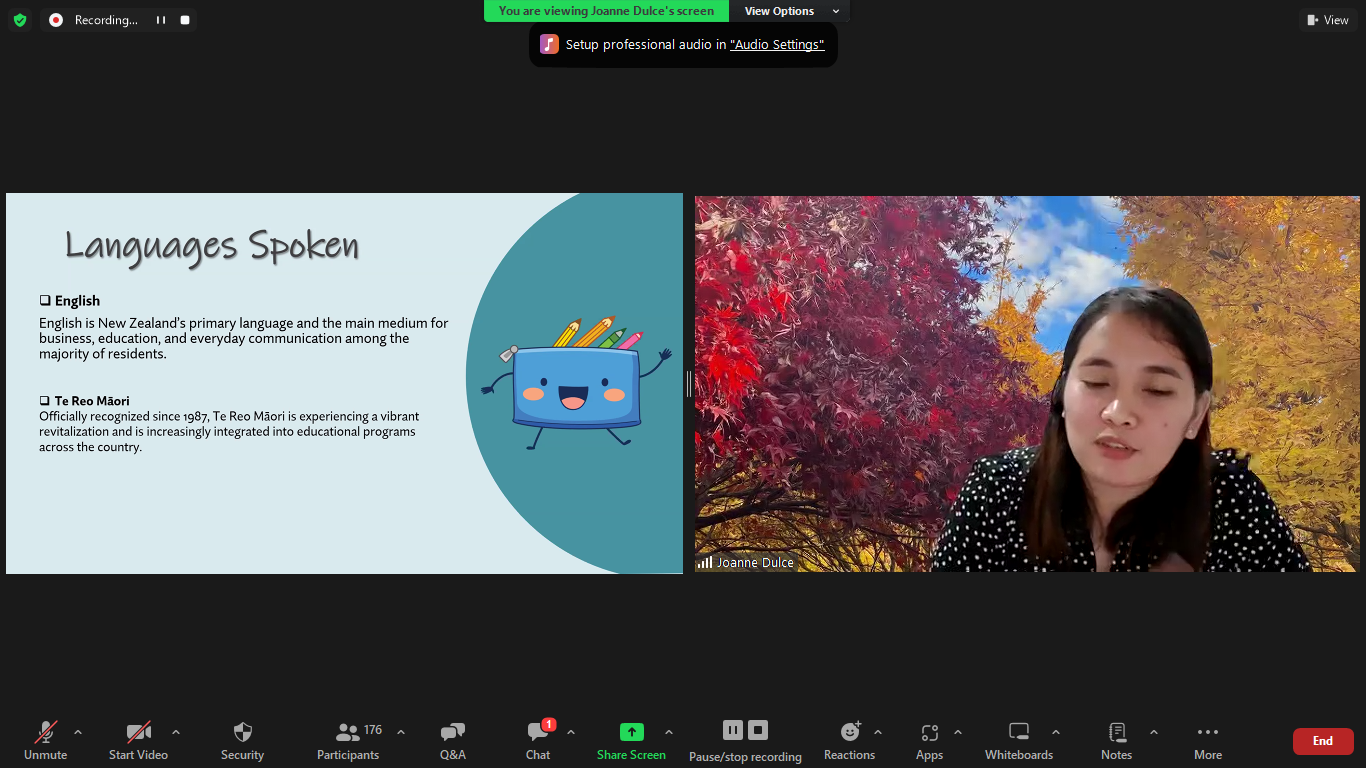Open the Participants panel

[348, 732]
